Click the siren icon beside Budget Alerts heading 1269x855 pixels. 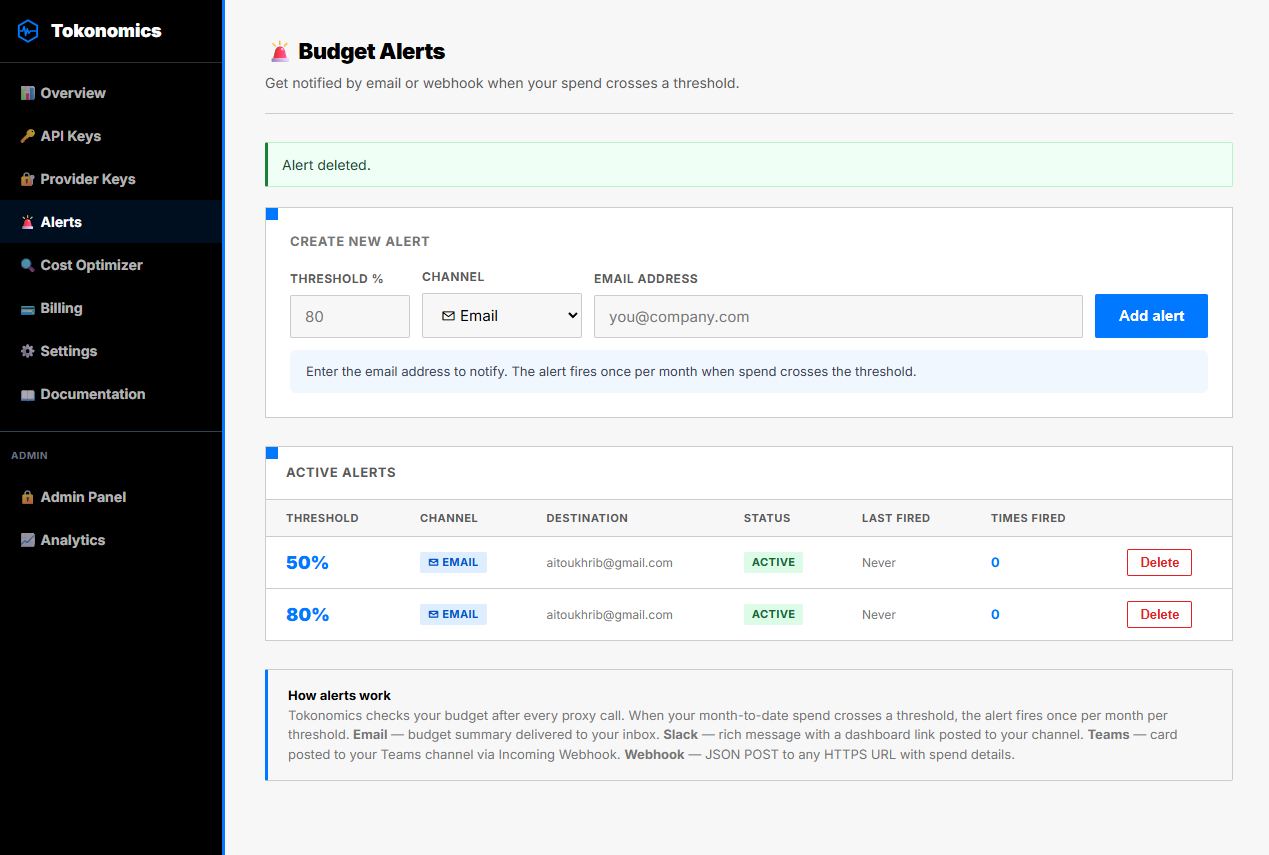point(279,51)
